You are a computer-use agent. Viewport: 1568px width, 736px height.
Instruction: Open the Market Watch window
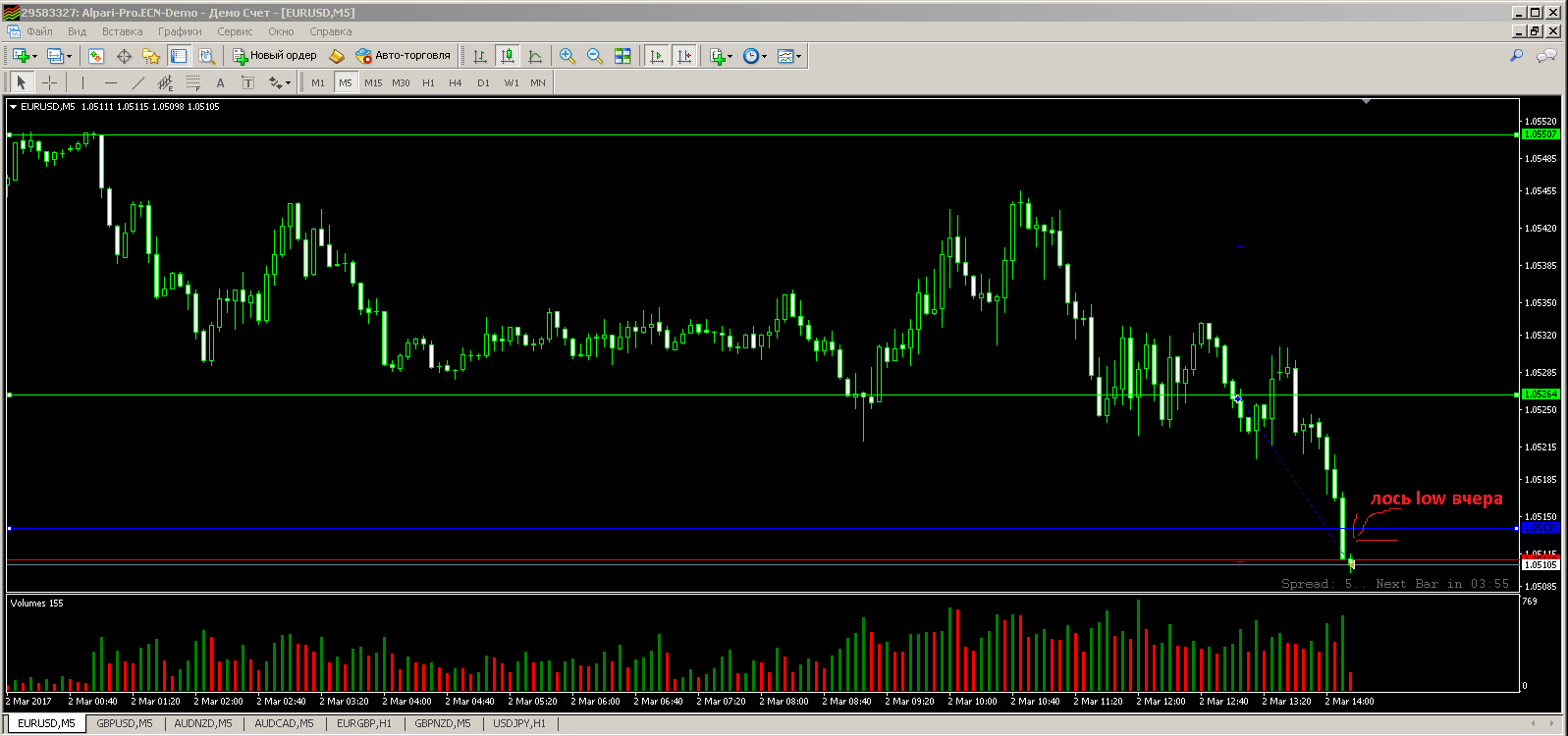point(96,56)
